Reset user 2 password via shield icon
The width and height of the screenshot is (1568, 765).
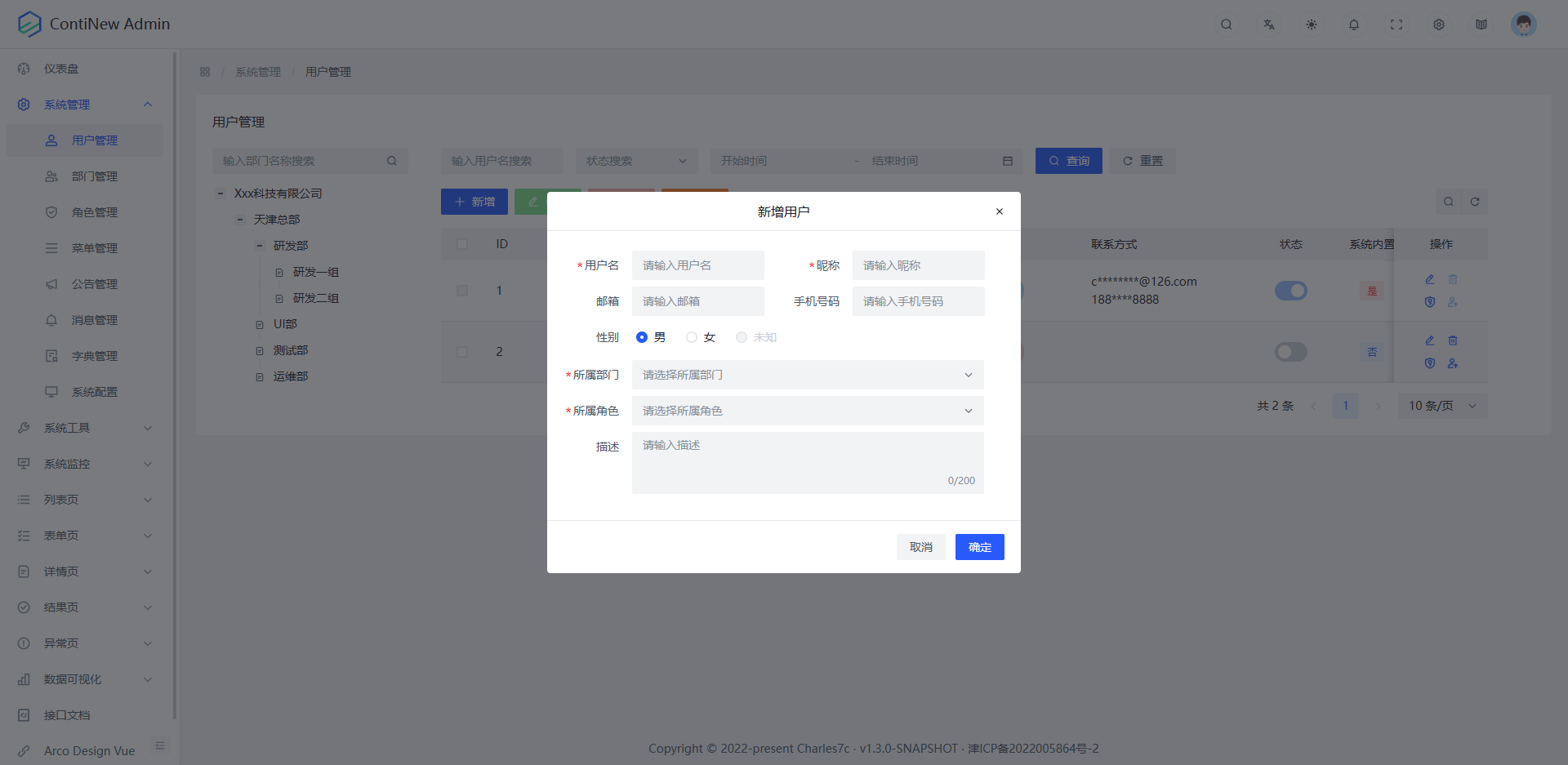[x=1429, y=363]
